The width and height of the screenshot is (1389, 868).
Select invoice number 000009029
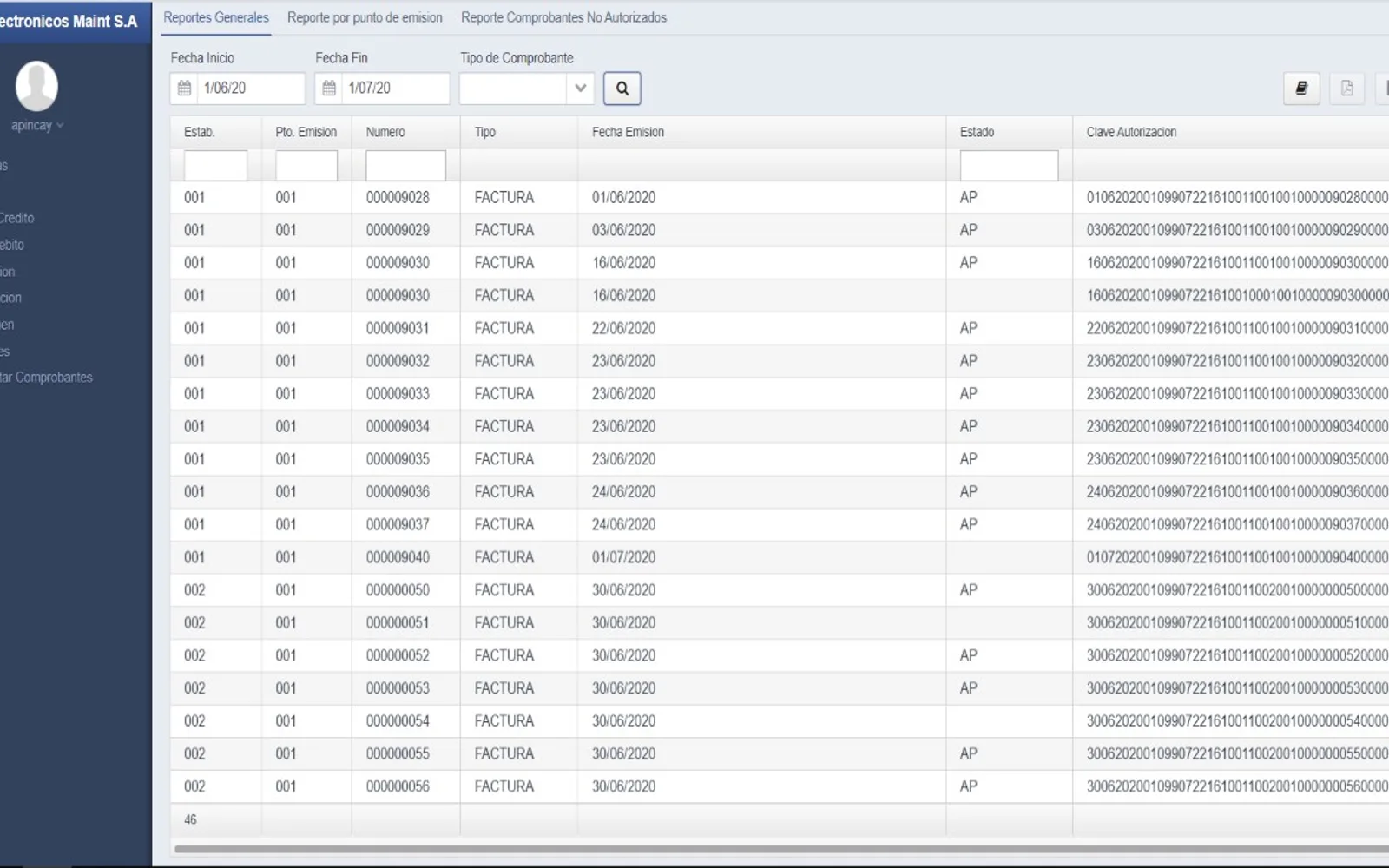point(398,230)
